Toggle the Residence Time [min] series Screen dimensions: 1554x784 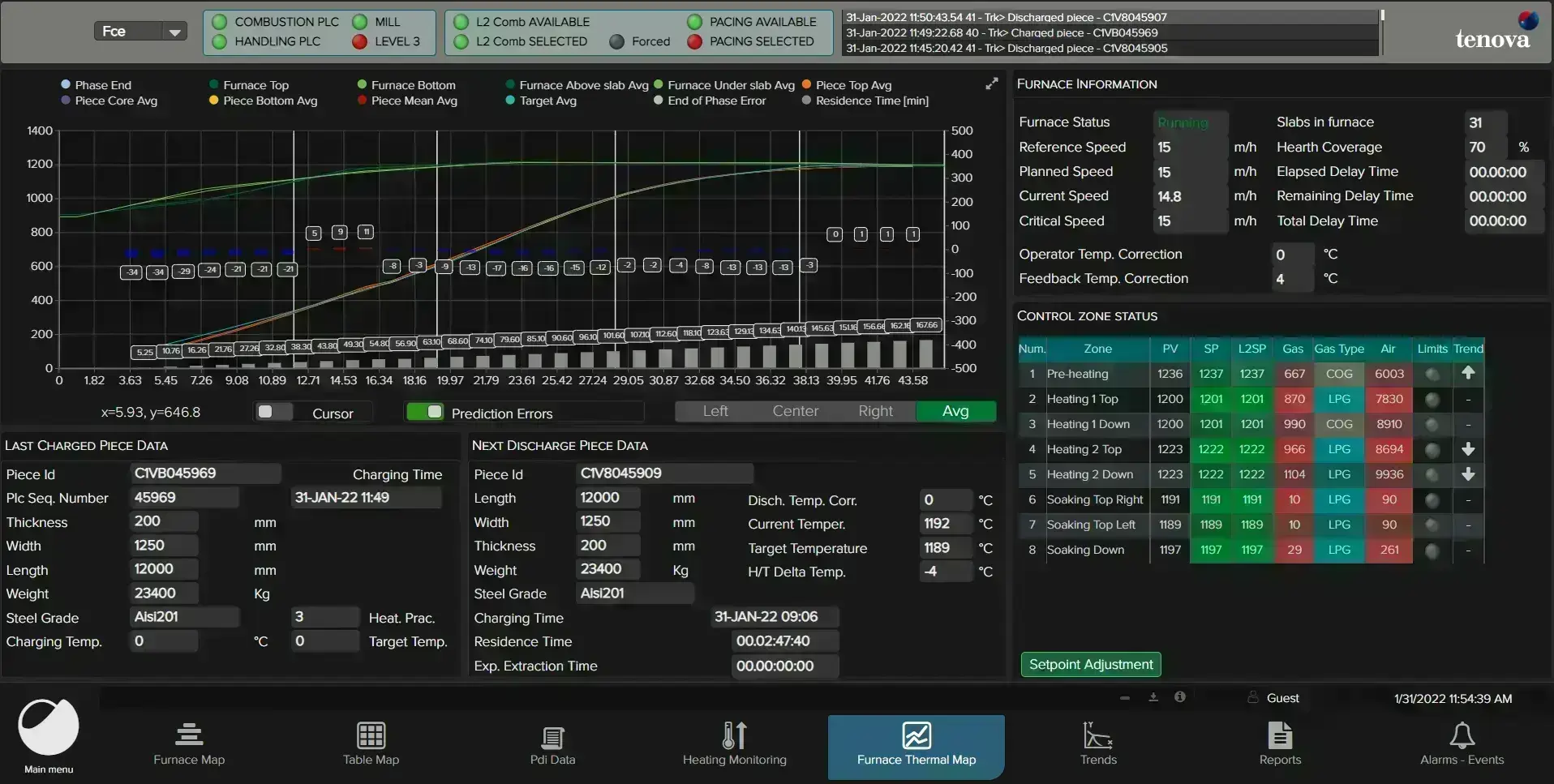point(865,101)
